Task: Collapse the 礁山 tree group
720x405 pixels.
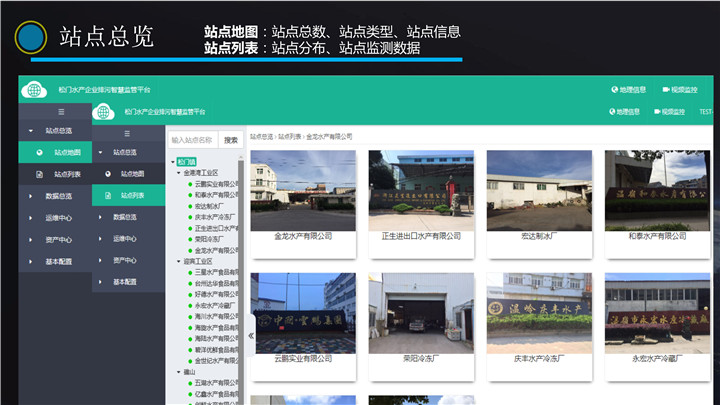Action: click(179, 372)
